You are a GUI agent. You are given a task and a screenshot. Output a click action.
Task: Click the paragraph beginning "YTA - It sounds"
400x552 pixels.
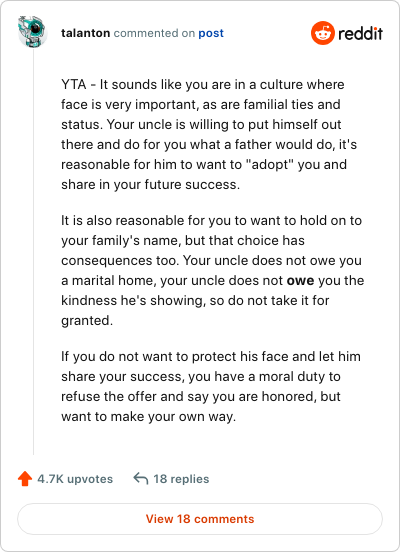(209, 134)
